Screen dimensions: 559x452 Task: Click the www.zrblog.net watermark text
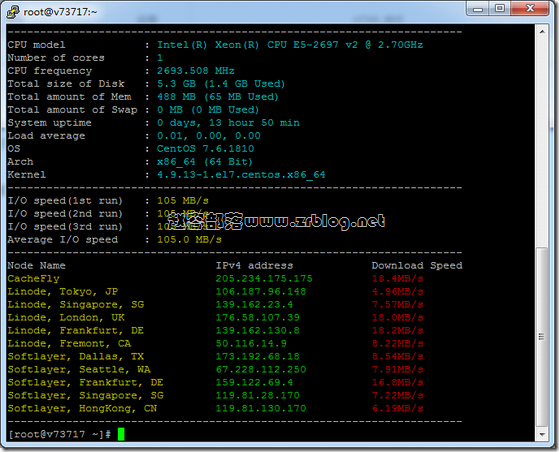[x=315, y=221]
